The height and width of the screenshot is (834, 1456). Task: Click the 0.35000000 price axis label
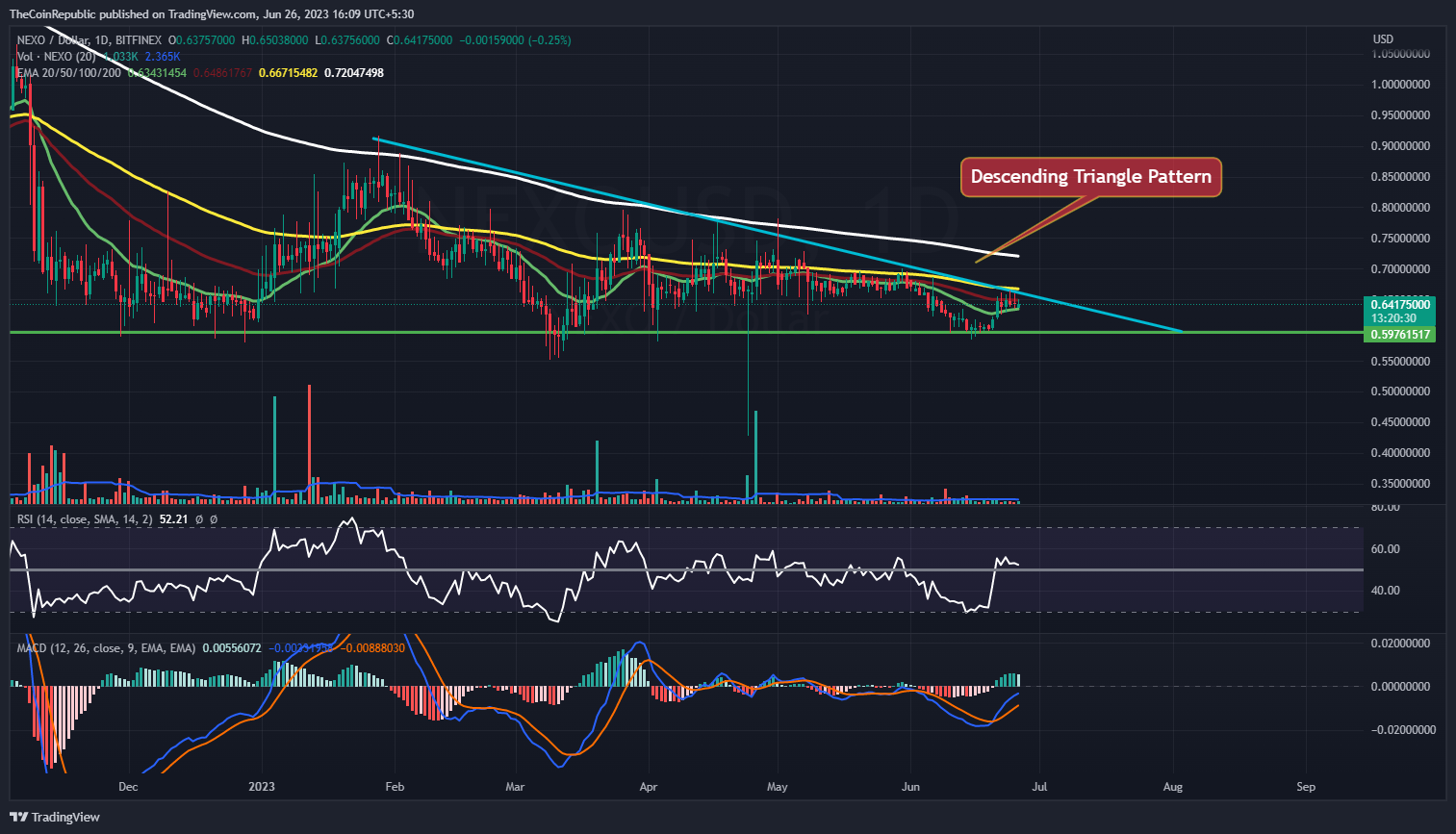pos(1400,484)
